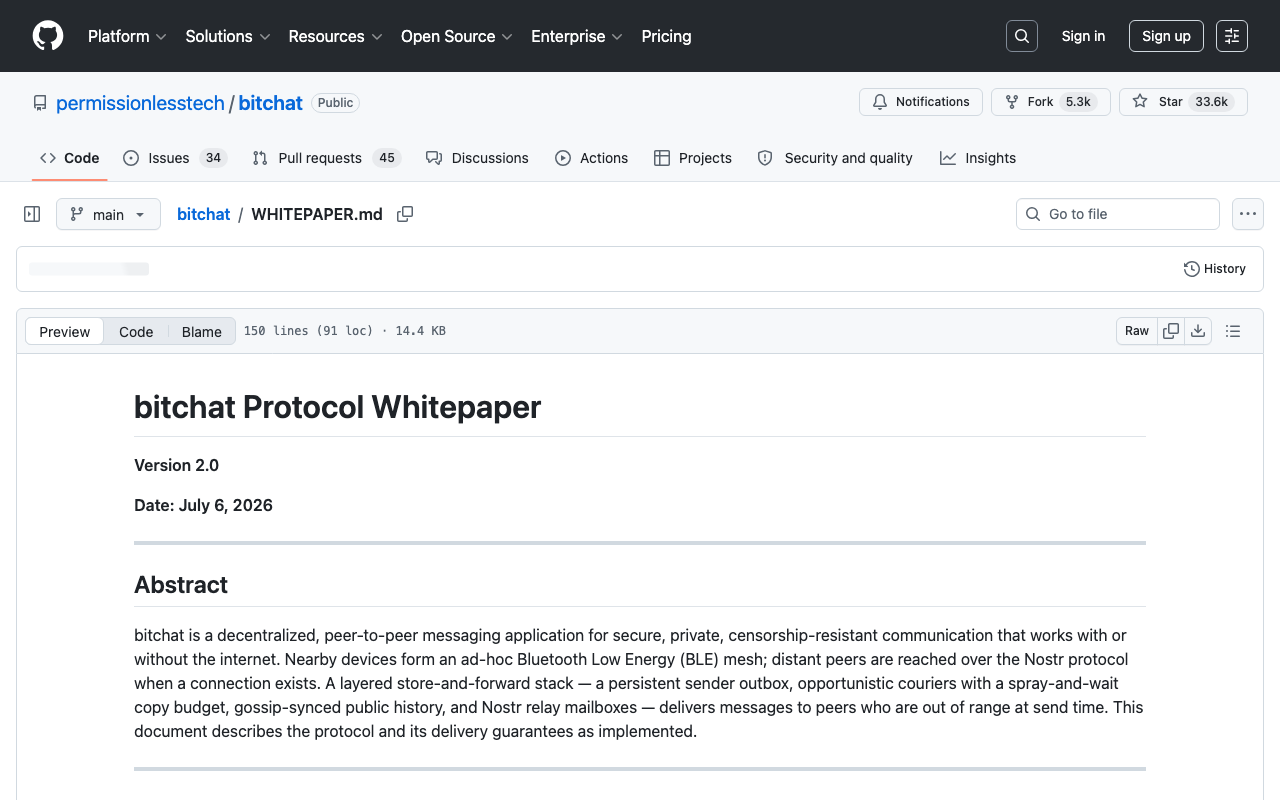Switch to the Blame view
Viewport: 1280px width, 800px height.
coord(202,332)
